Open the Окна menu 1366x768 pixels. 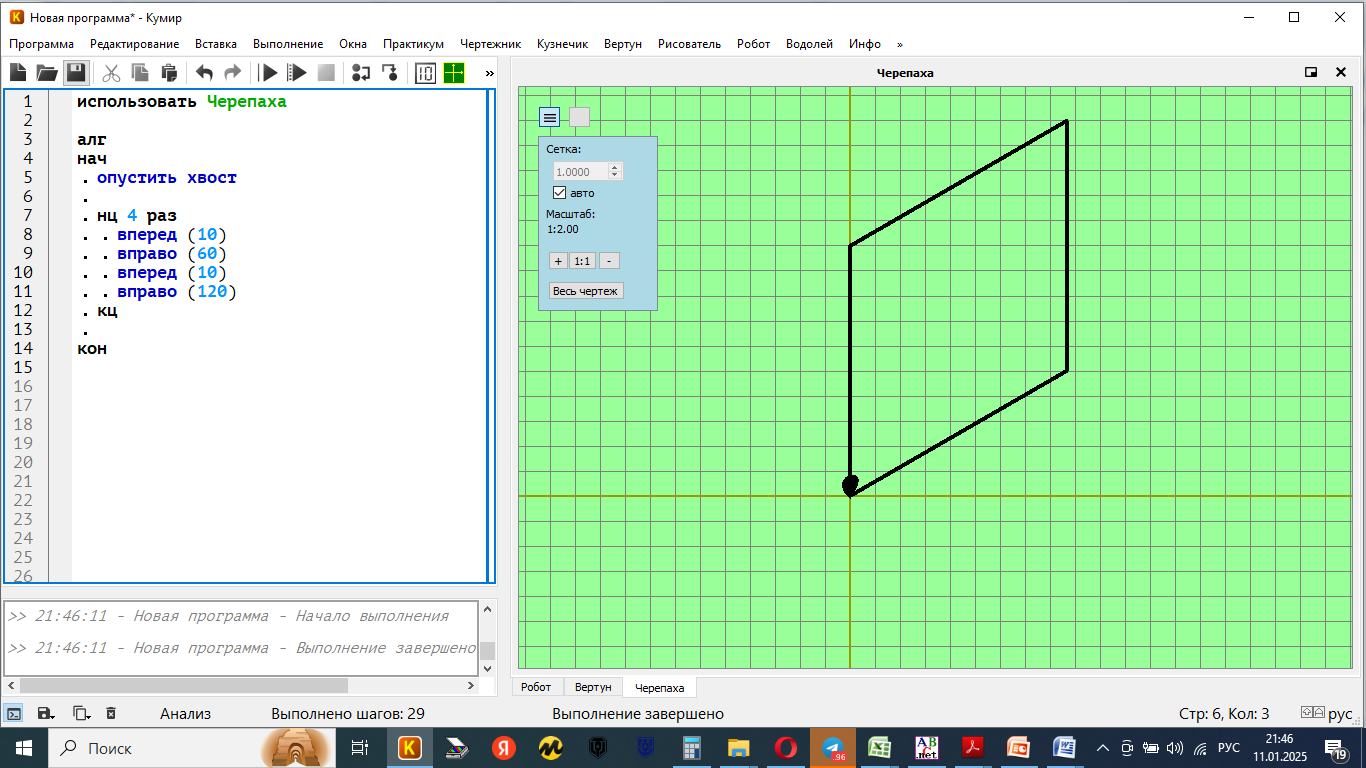[353, 44]
